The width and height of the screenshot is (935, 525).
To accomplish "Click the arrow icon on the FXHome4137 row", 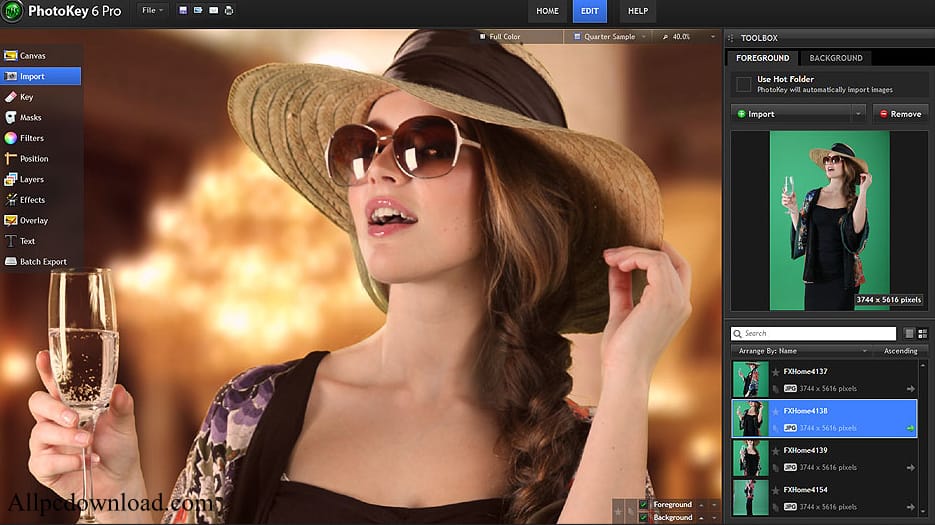I will [911, 388].
